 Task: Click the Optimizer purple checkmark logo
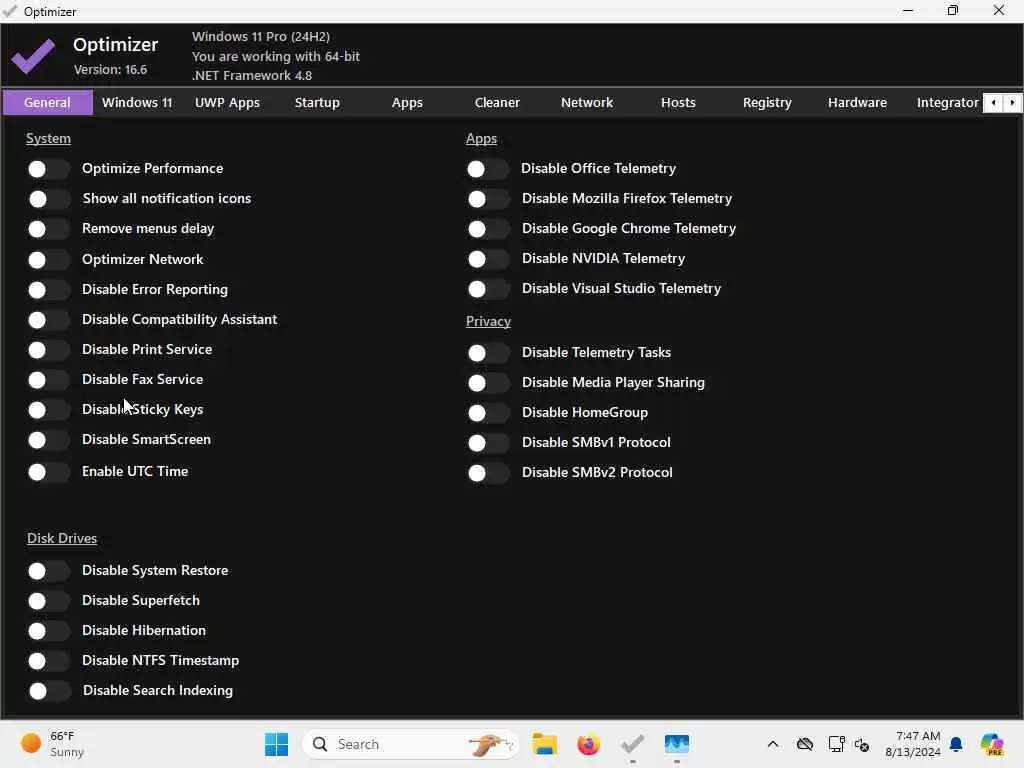[33, 56]
